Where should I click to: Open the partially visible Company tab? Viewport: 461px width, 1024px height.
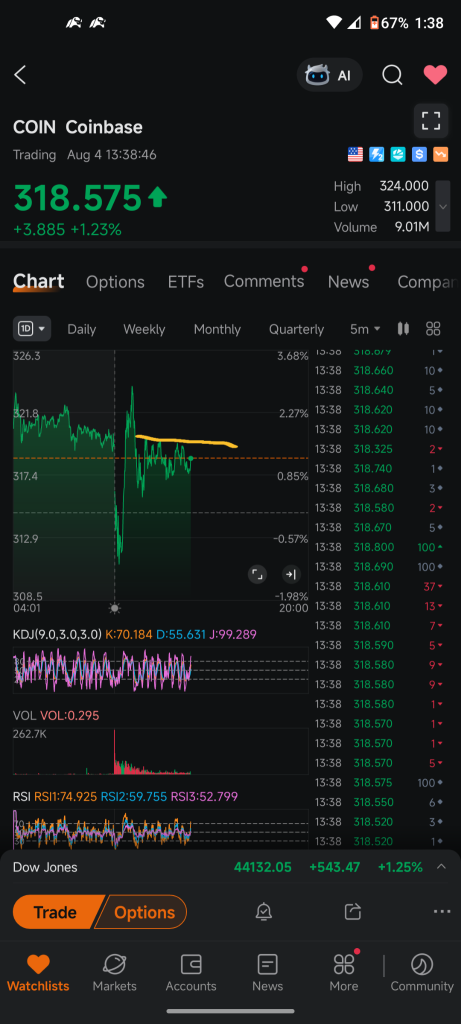(426, 282)
